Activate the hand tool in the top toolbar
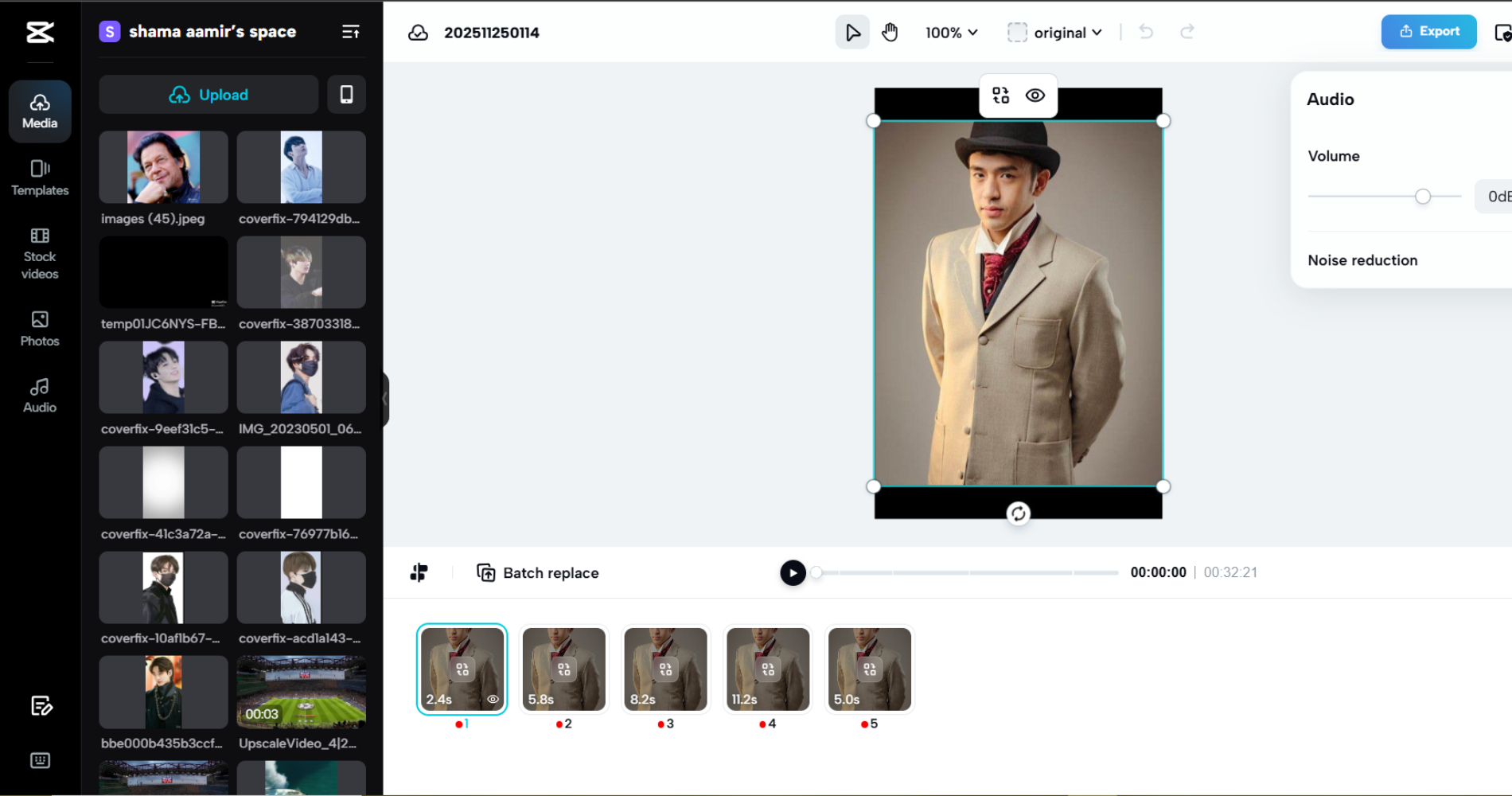Image resolution: width=1512 pixels, height=796 pixels. [890, 32]
